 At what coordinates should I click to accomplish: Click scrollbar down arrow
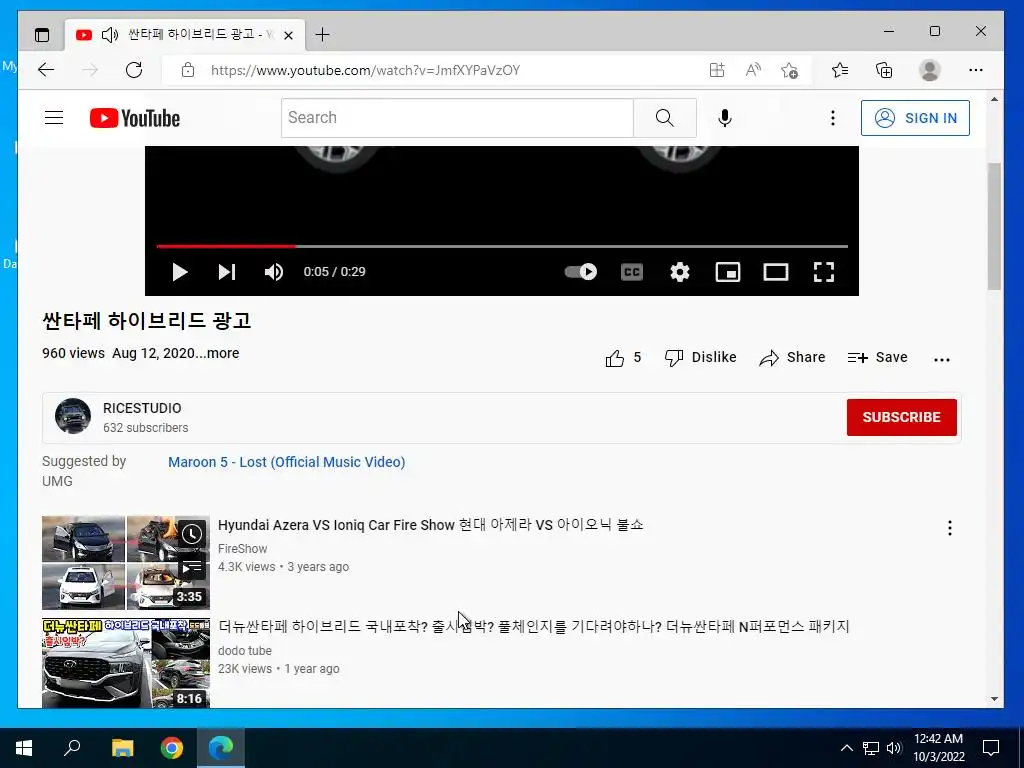pos(994,699)
